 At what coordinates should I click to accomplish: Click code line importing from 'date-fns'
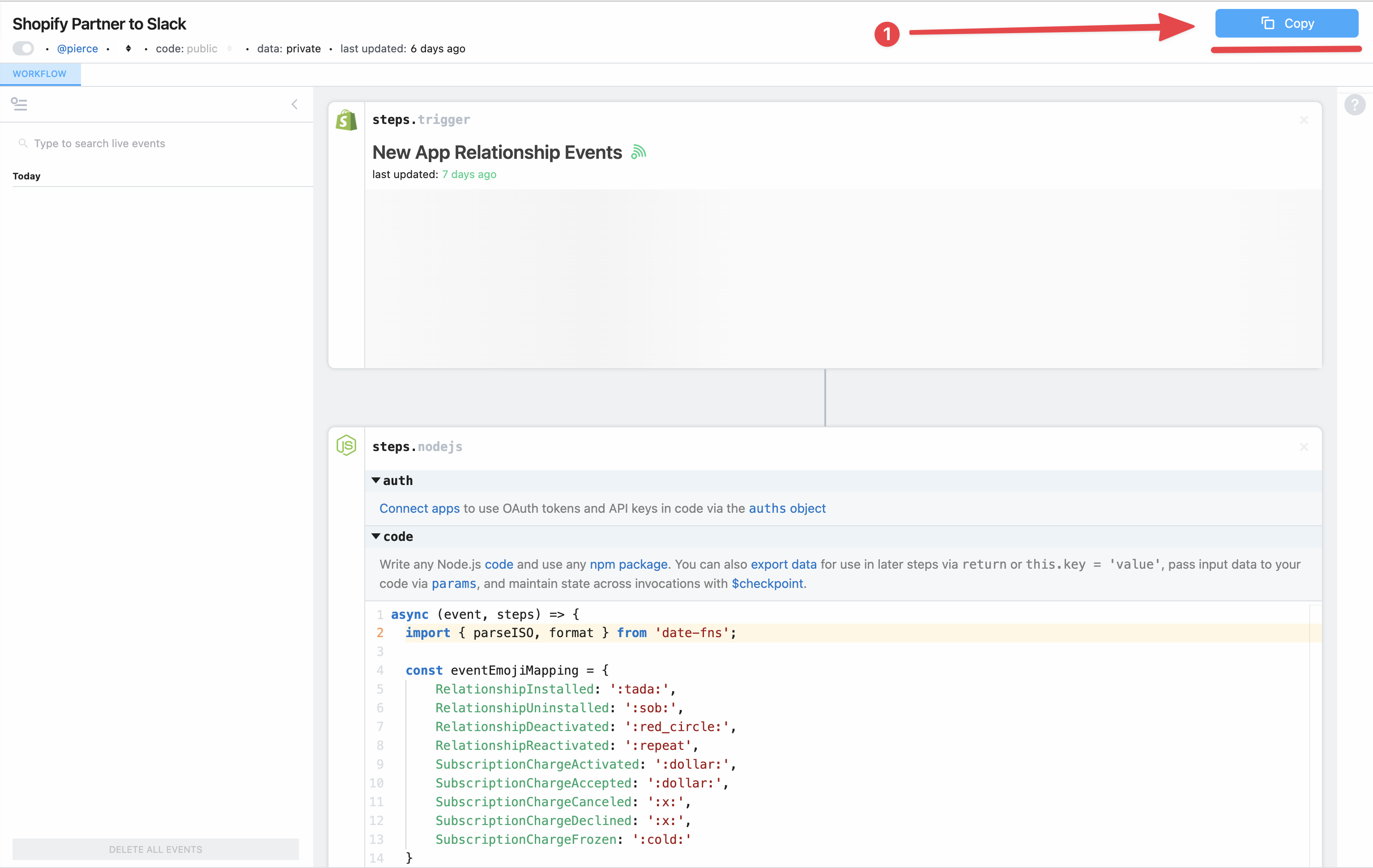[570, 633]
